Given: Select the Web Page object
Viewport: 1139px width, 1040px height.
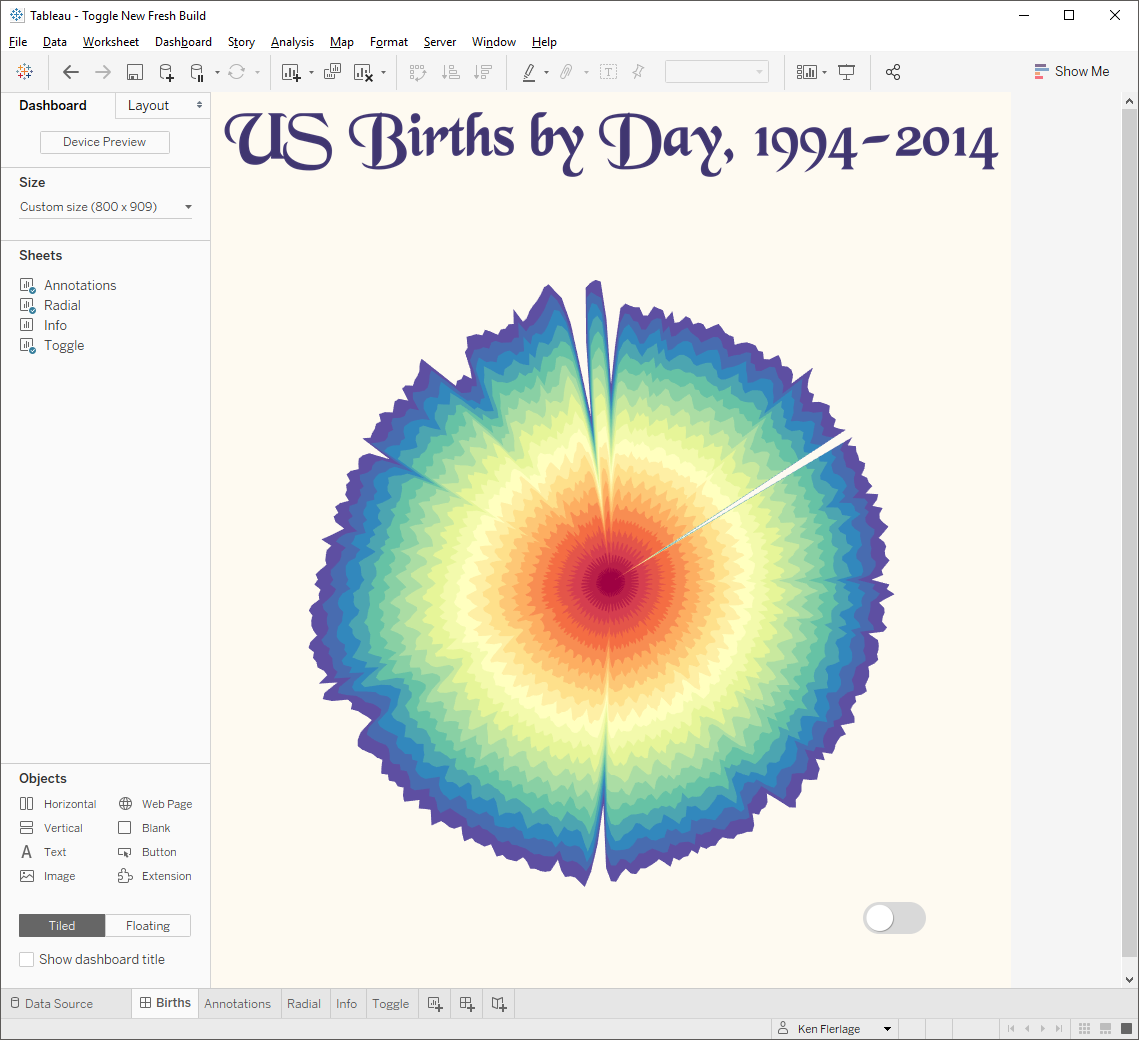Looking at the screenshot, I should point(155,803).
